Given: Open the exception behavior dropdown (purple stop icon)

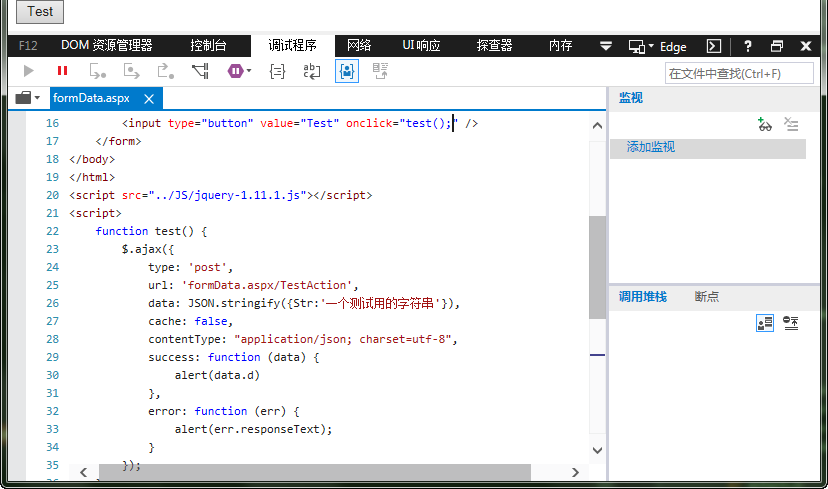Looking at the screenshot, I should pyautogui.click(x=239, y=71).
